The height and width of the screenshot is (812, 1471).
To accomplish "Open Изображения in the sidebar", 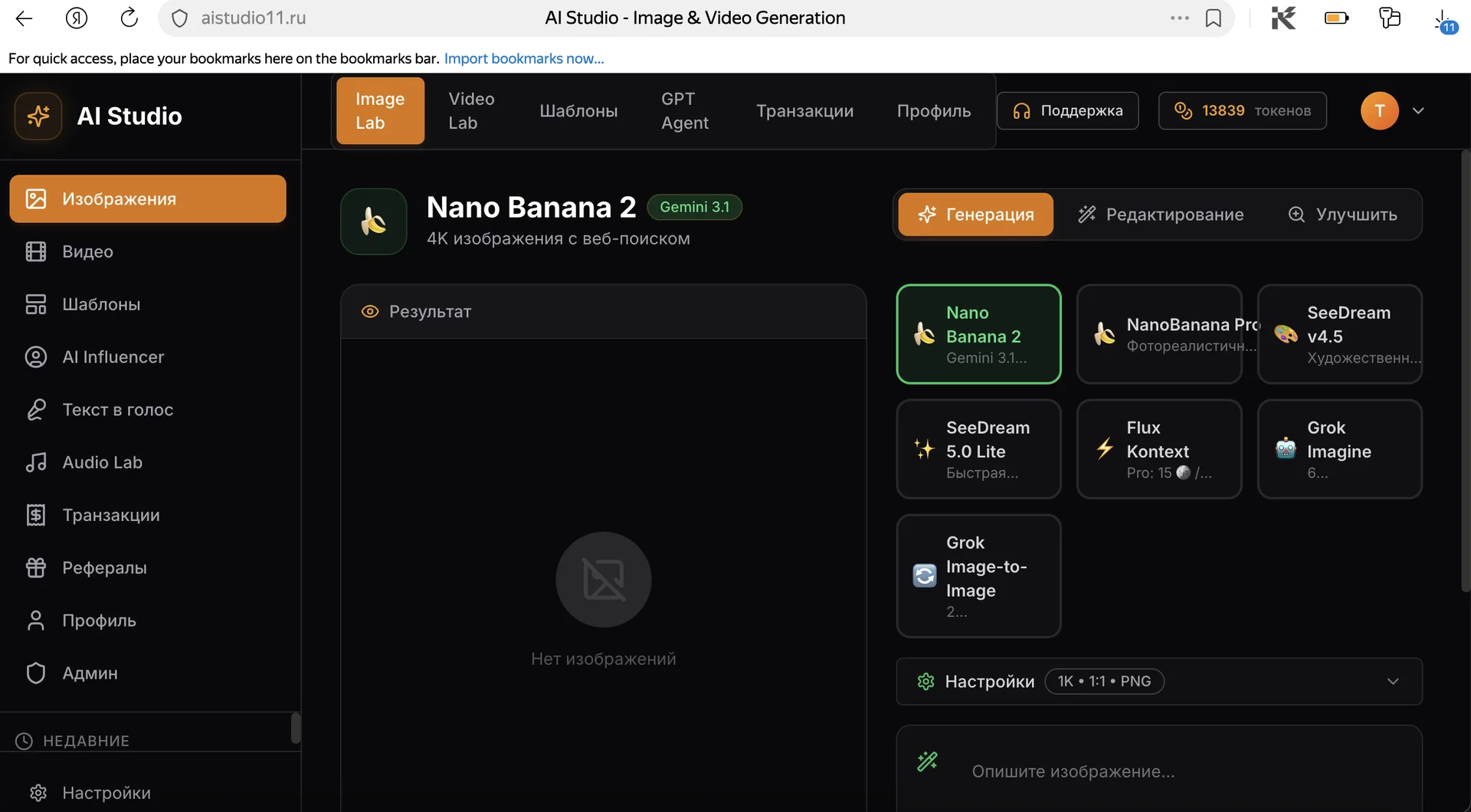I will tap(148, 199).
